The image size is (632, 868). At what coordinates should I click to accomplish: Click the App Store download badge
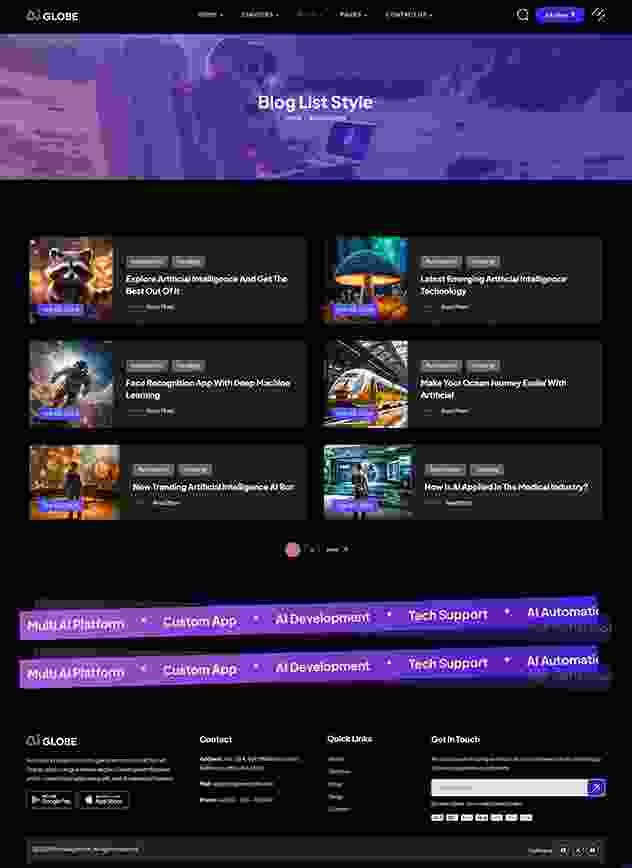[104, 800]
